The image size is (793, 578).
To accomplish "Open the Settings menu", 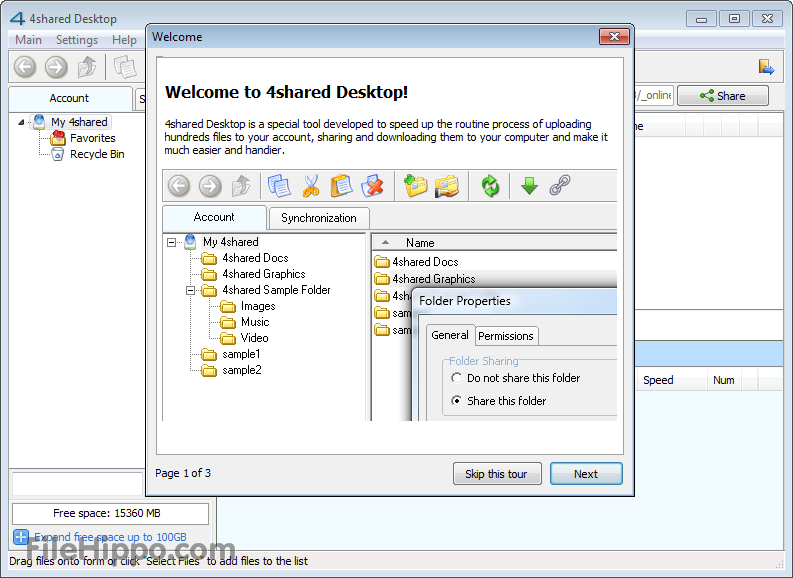I will (x=76, y=40).
